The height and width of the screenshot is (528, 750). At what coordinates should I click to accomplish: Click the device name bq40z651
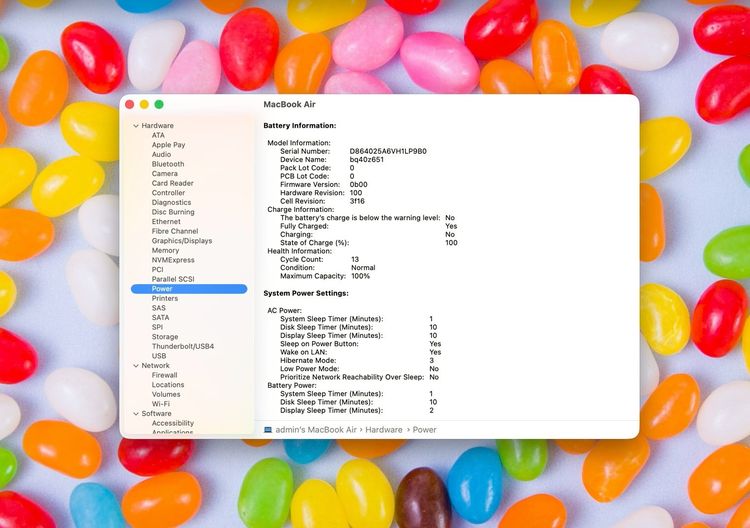(x=366, y=160)
